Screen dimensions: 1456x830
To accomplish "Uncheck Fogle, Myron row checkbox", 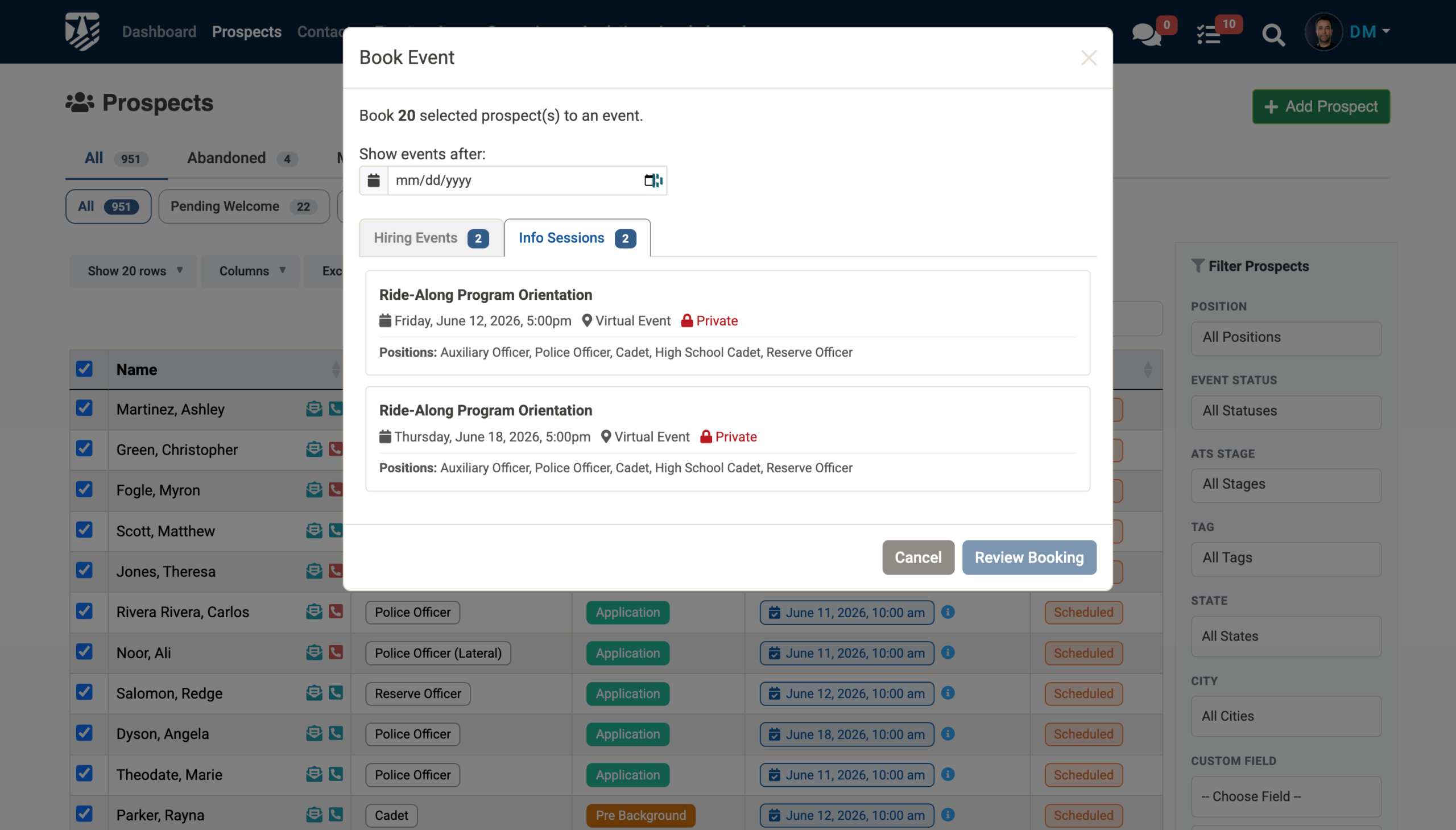I will tap(84, 489).
